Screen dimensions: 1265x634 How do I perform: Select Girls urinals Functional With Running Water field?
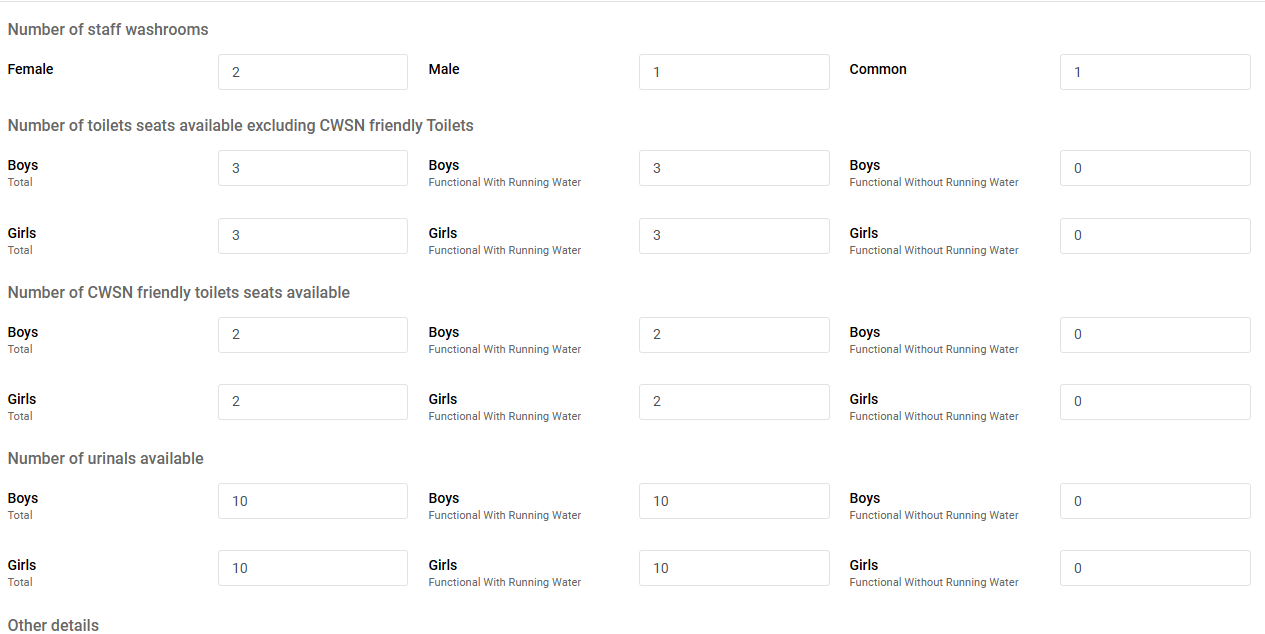[x=733, y=568]
